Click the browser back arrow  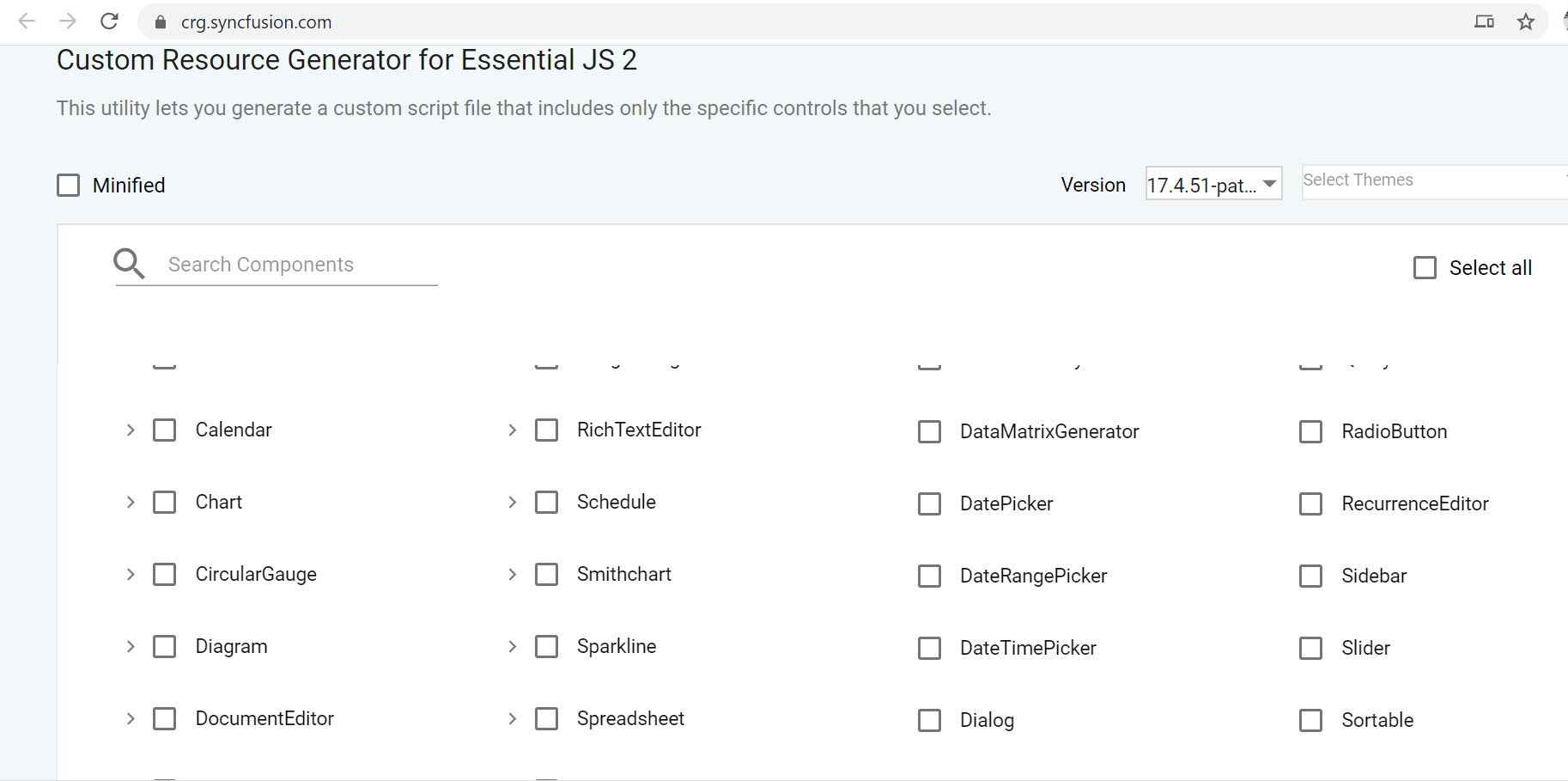(x=27, y=21)
